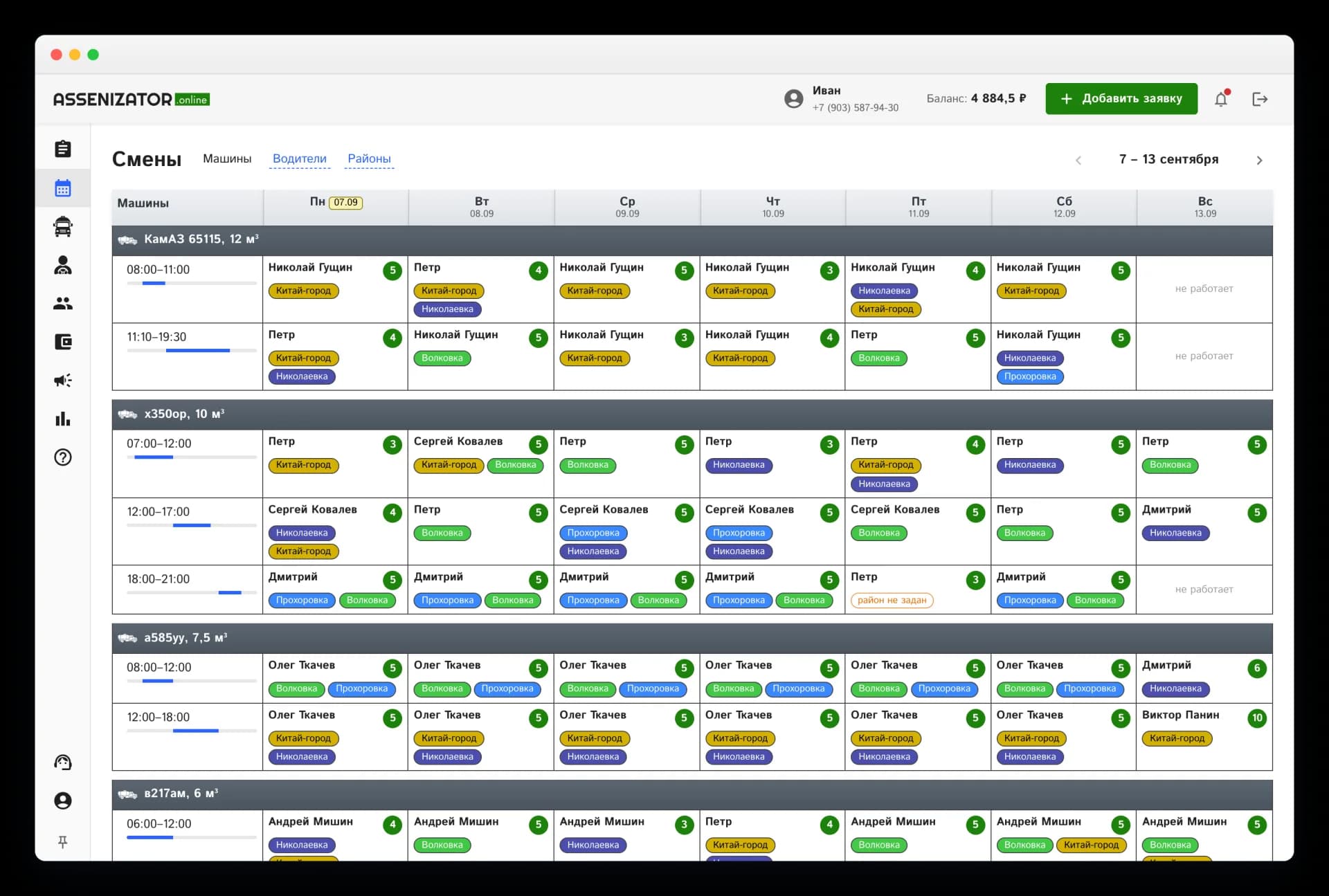1329x896 pixels.
Task: Go to next week with right chevron
Action: point(1259,160)
